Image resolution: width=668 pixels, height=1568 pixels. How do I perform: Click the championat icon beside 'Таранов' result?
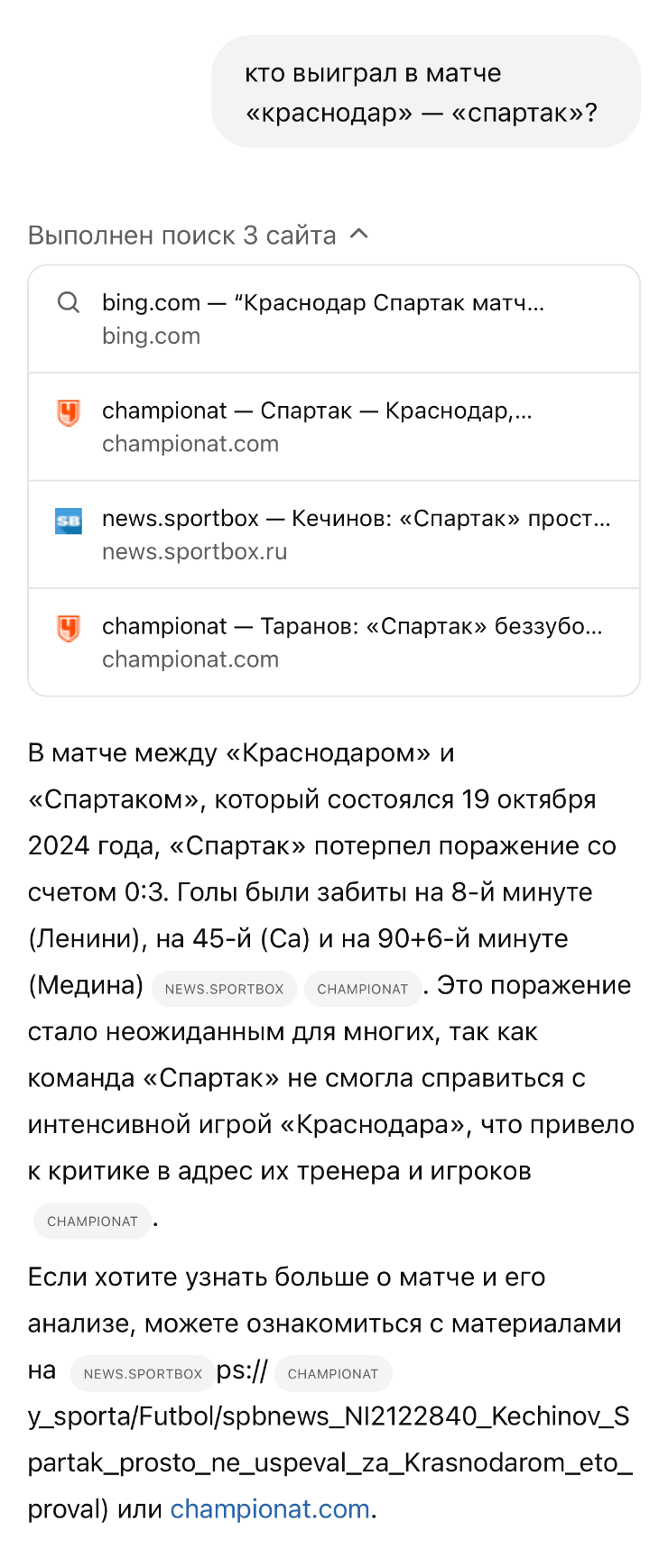pos(69,628)
